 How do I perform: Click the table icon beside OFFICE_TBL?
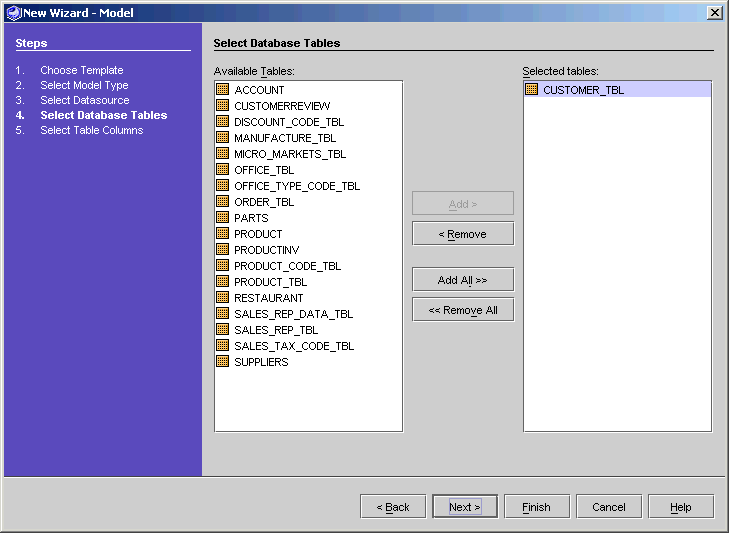point(223,169)
